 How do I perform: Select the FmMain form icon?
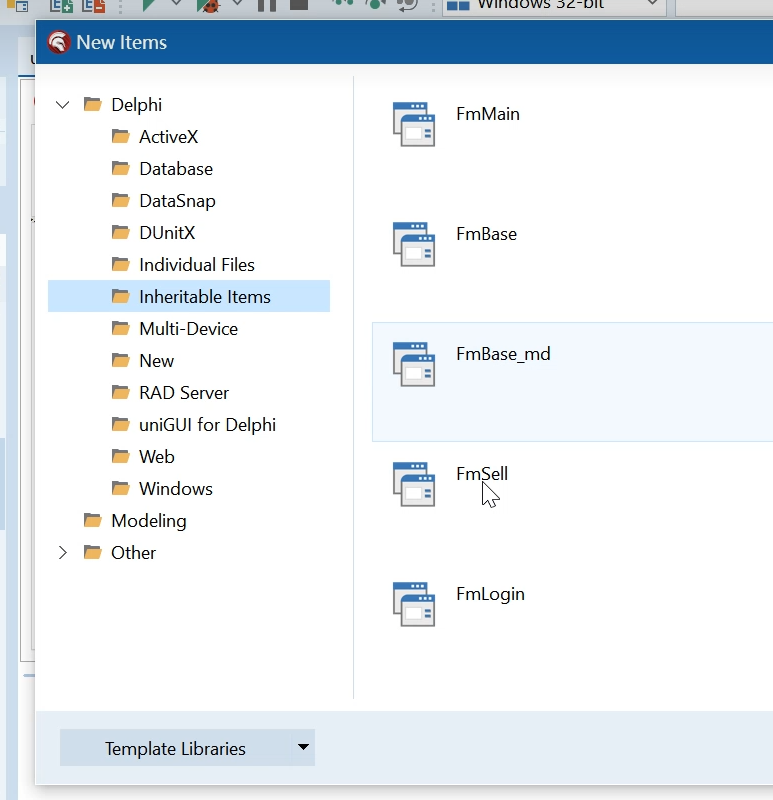tap(414, 124)
